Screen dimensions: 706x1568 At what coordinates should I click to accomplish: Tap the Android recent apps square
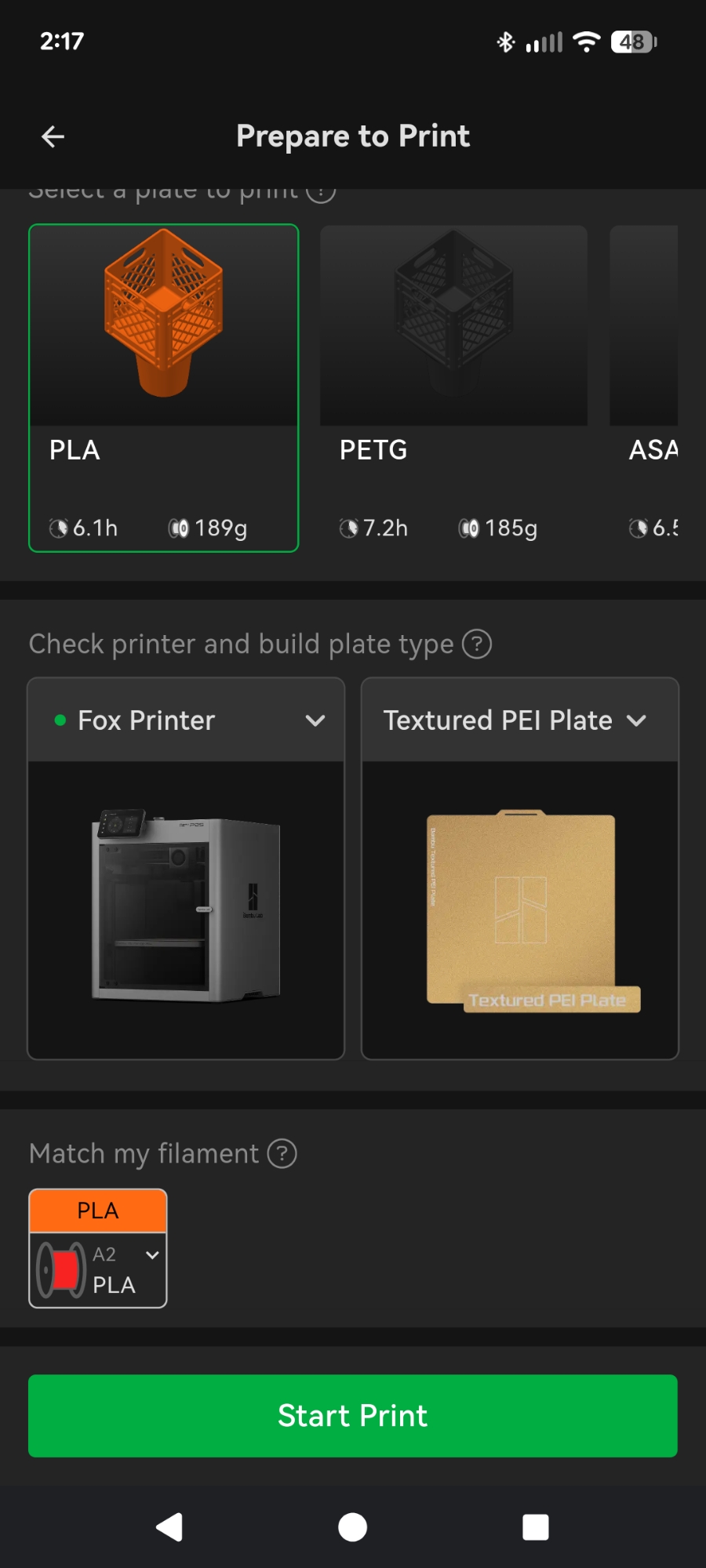tap(535, 1526)
